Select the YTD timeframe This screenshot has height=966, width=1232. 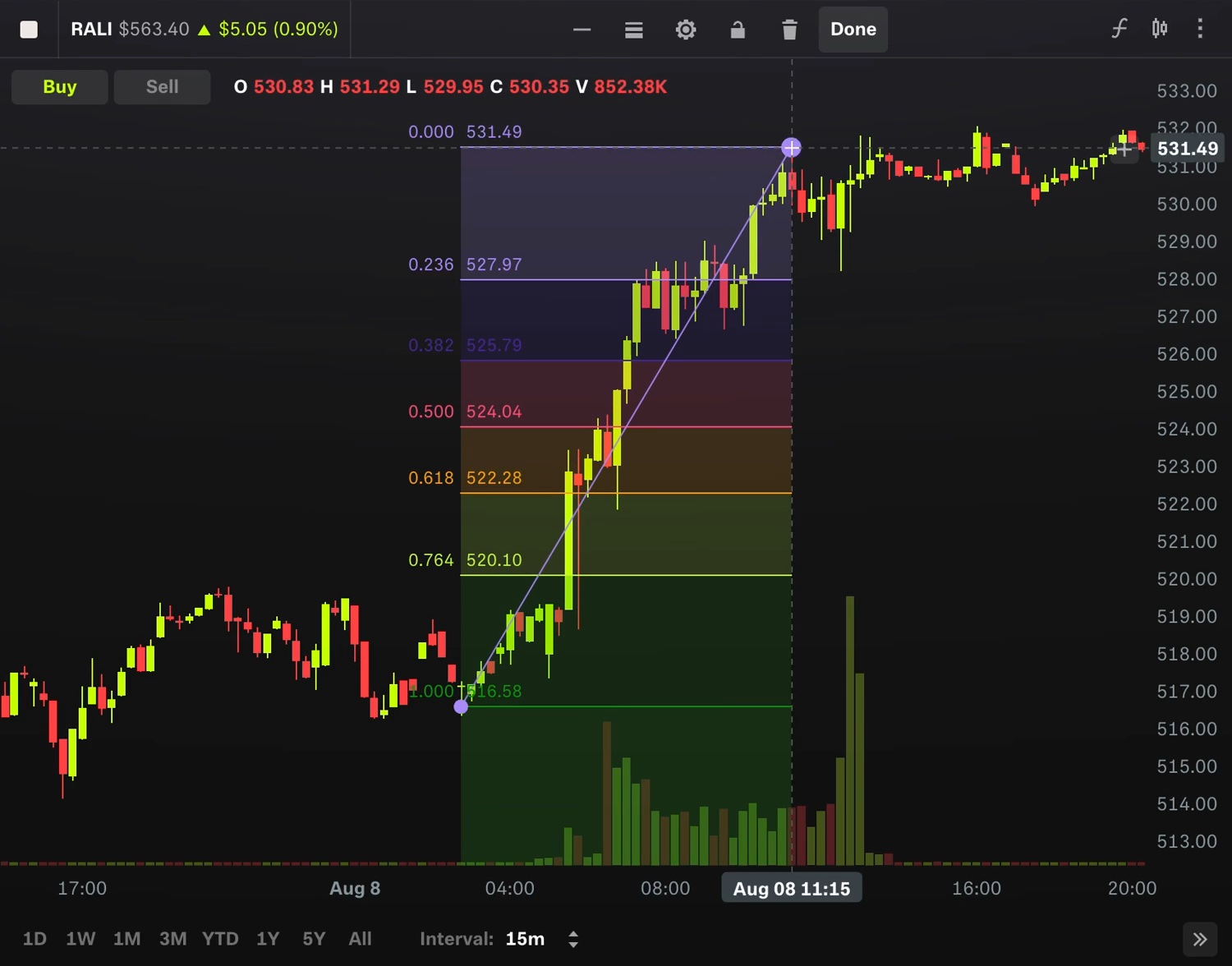point(219,938)
